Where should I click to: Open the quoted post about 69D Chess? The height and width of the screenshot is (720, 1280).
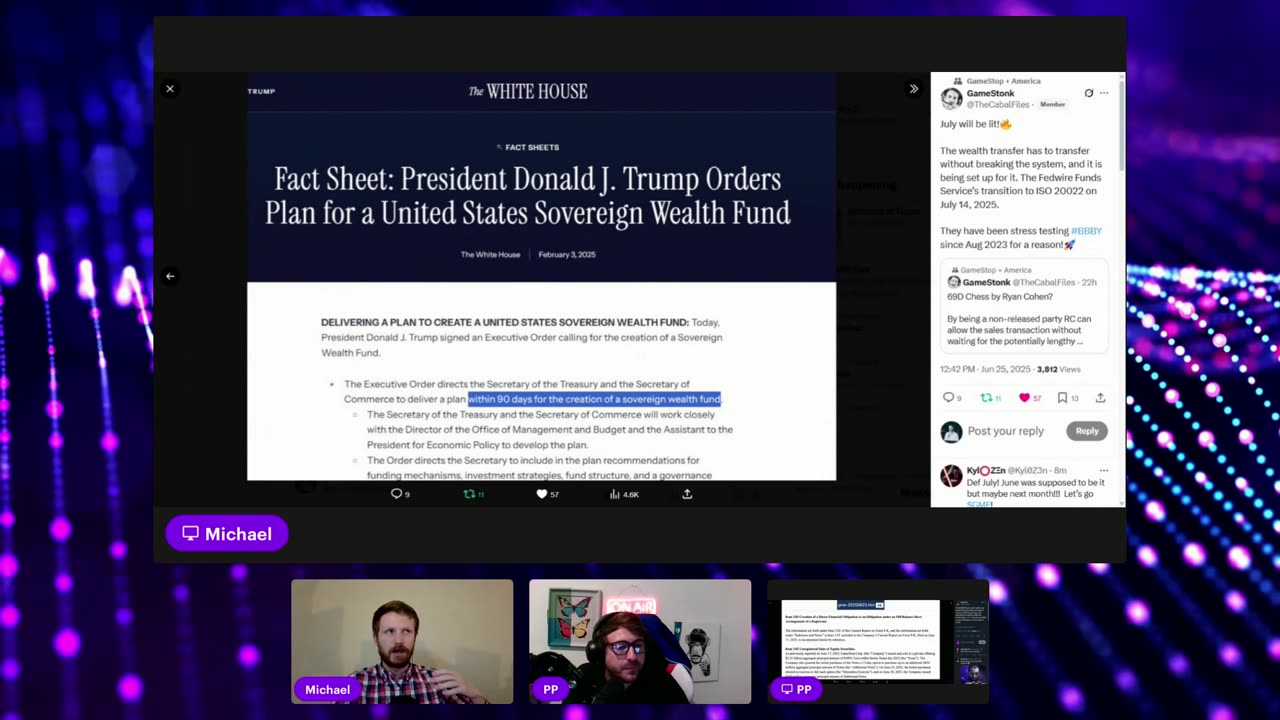click(x=1024, y=306)
